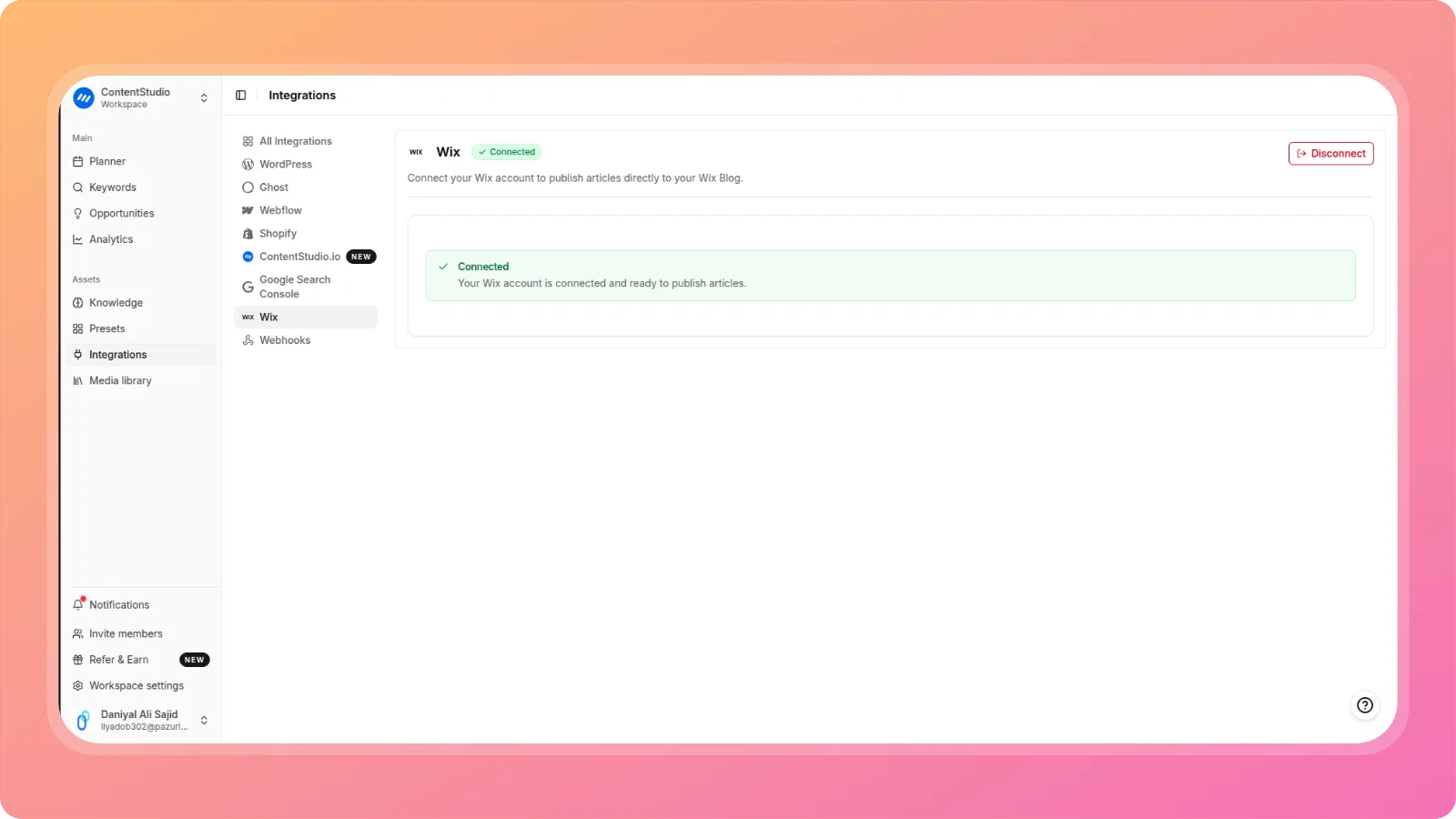The image size is (1456, 819).
Task: Click the All Integrations grid icon
Action: click(x=248, y=141)
